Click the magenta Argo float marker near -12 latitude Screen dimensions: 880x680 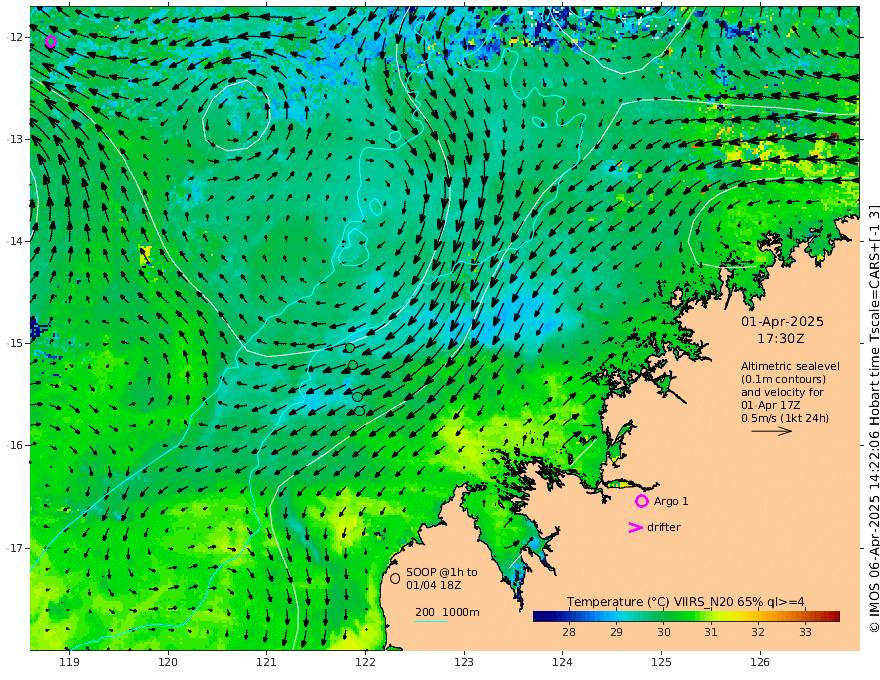(x=51, y=42)
